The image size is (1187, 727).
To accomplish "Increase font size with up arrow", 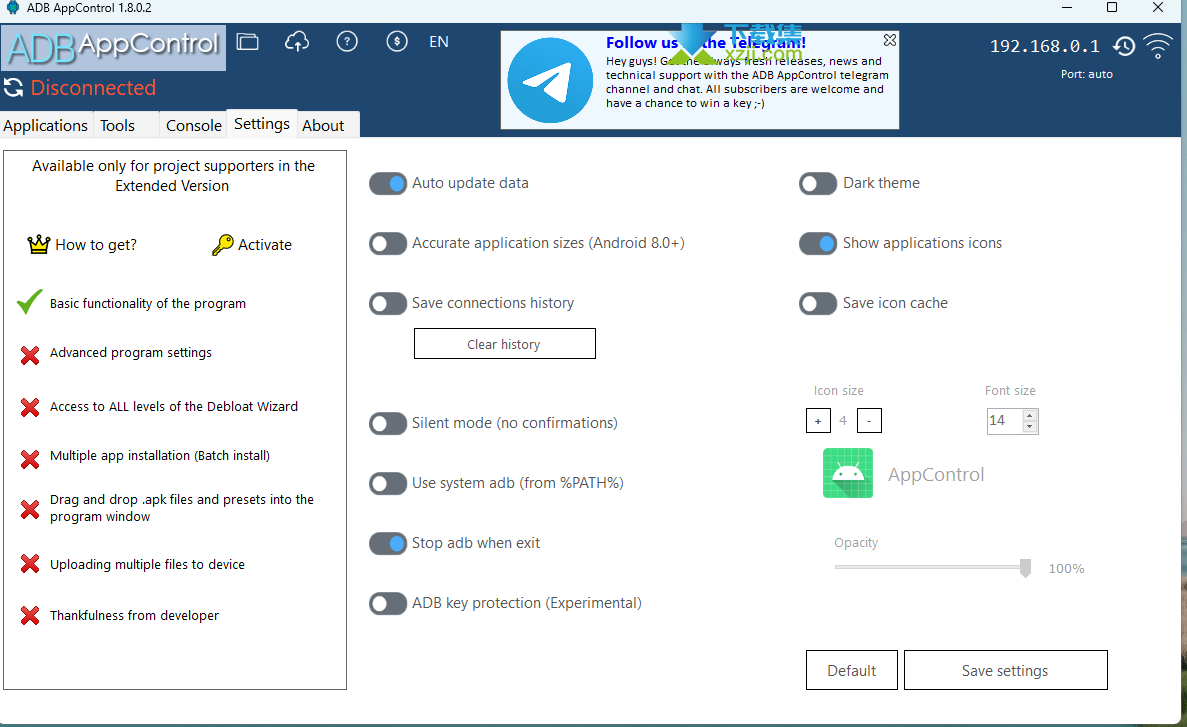I will 1030,415.
